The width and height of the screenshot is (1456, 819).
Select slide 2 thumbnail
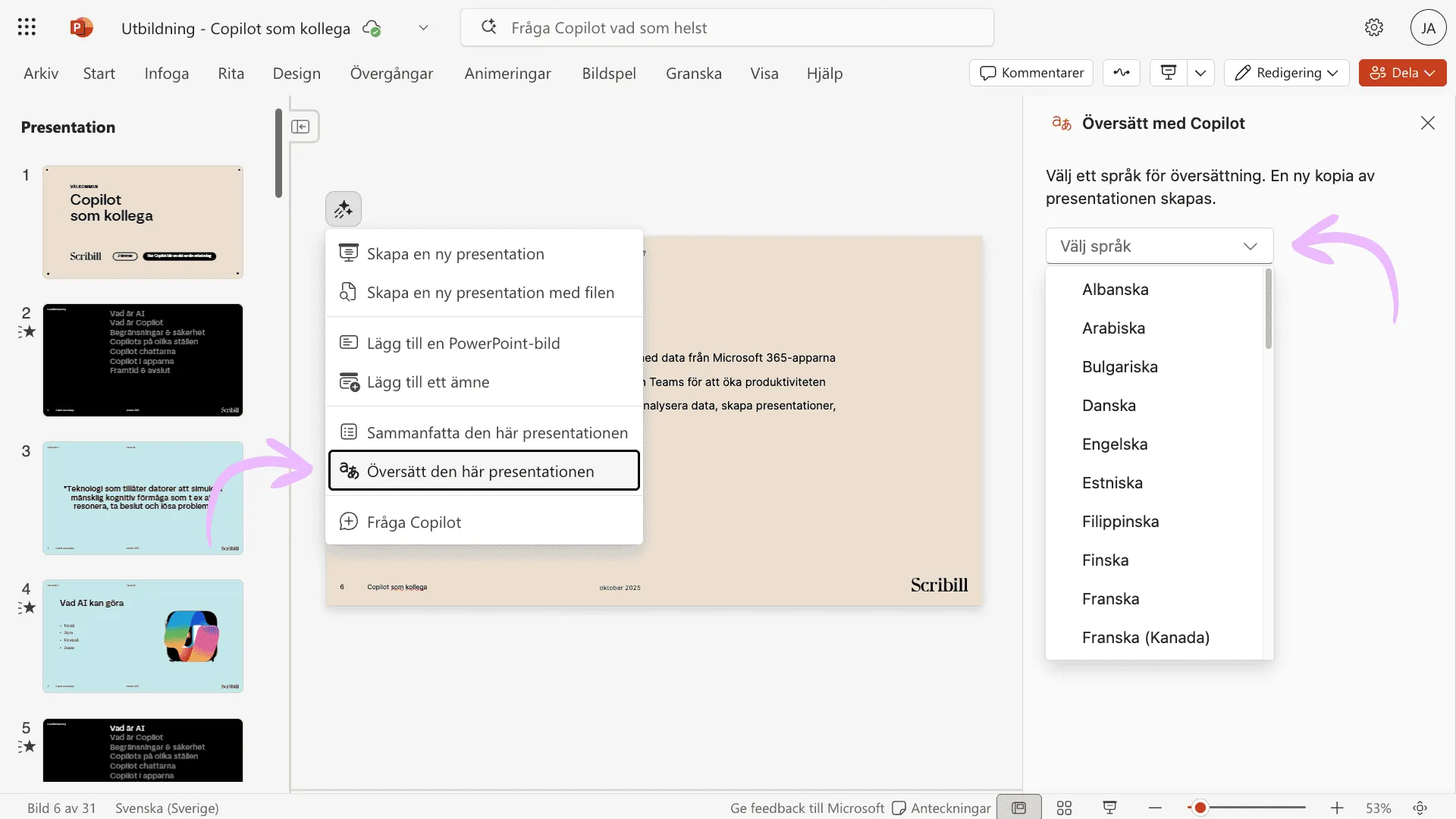[x=143, y=360]
